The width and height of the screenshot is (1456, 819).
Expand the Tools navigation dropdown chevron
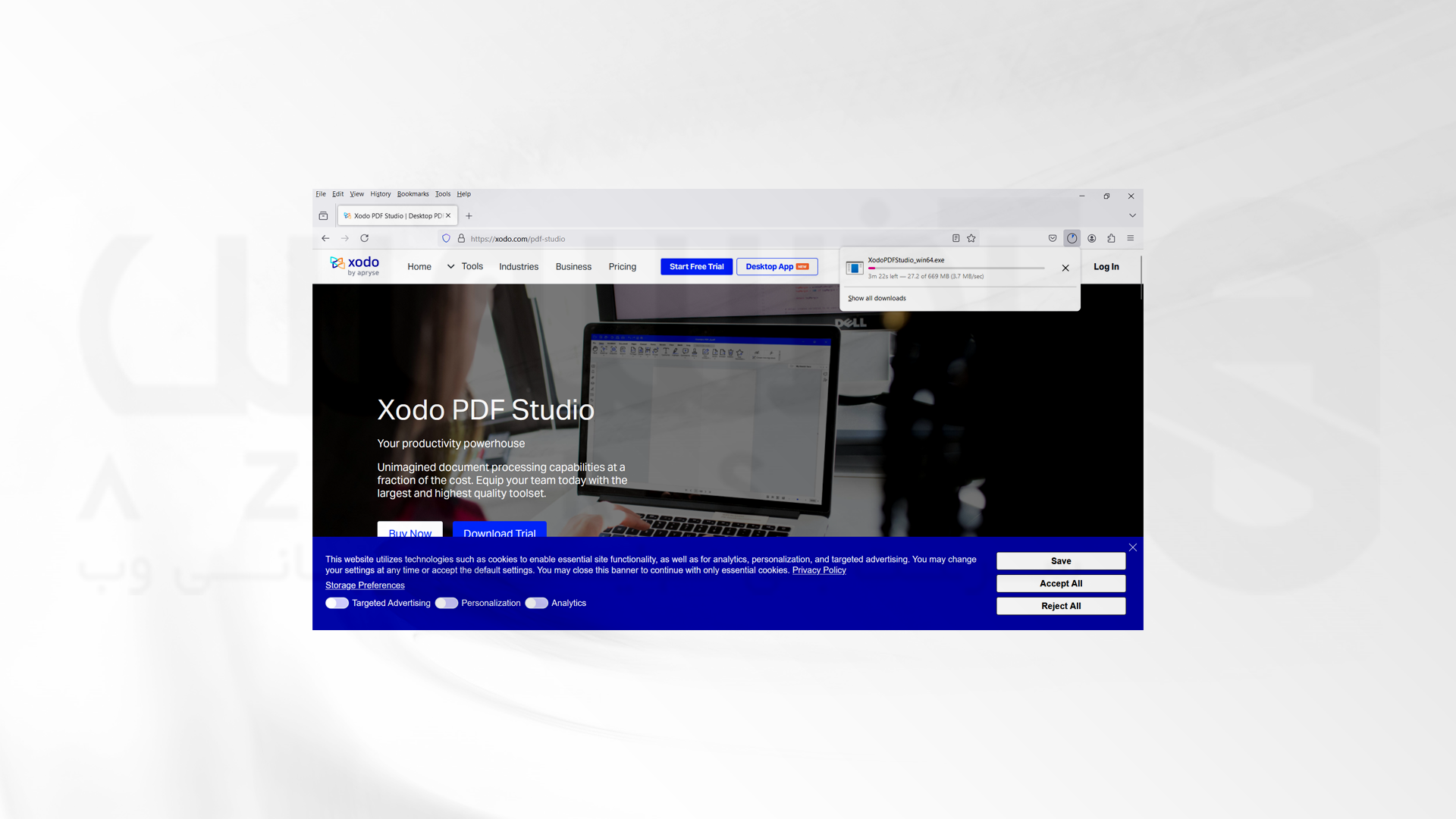click(451, 267)
